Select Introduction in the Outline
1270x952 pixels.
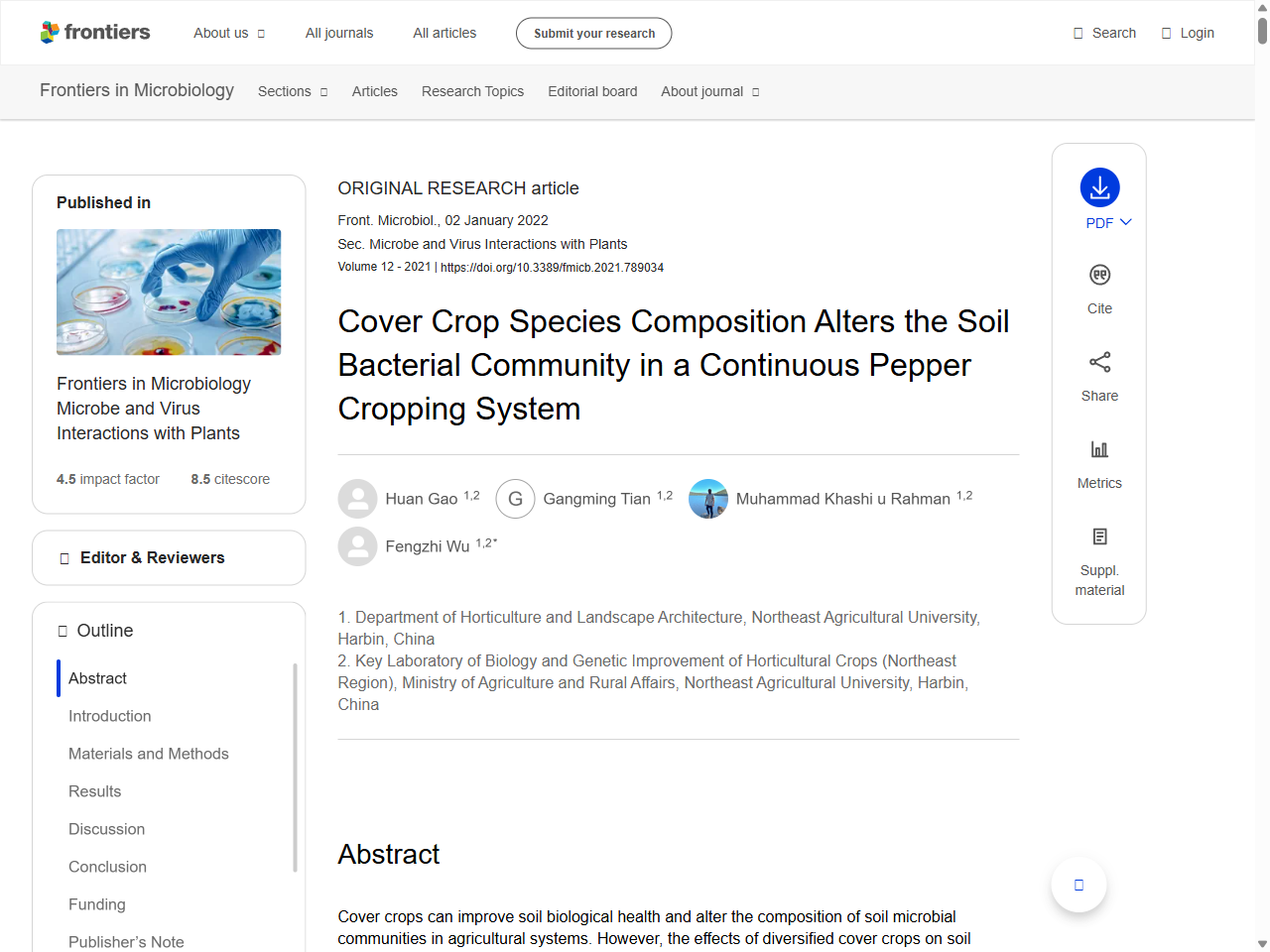pos(109,716)
